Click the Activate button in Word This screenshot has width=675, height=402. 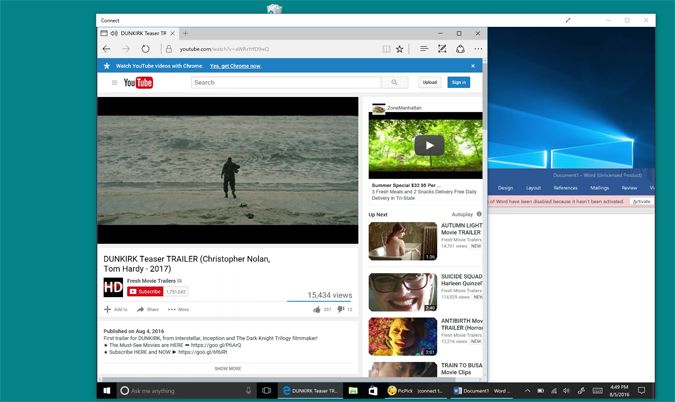coord(642,201)
